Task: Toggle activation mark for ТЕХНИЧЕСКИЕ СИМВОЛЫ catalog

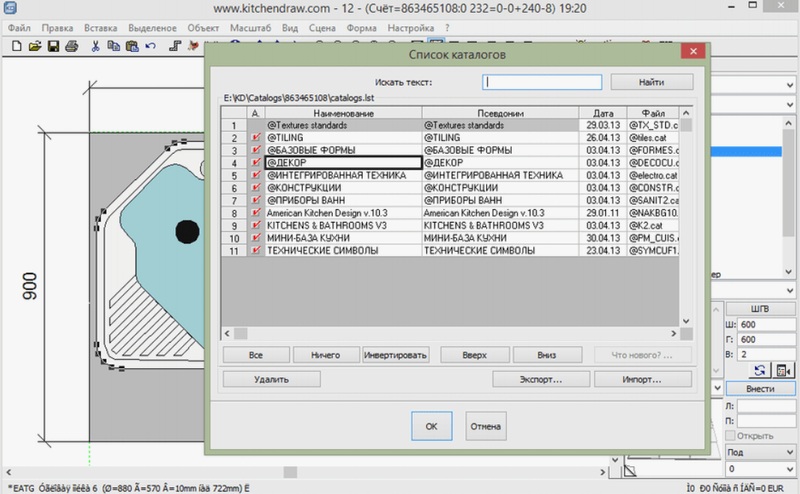Action: [256, 250]
